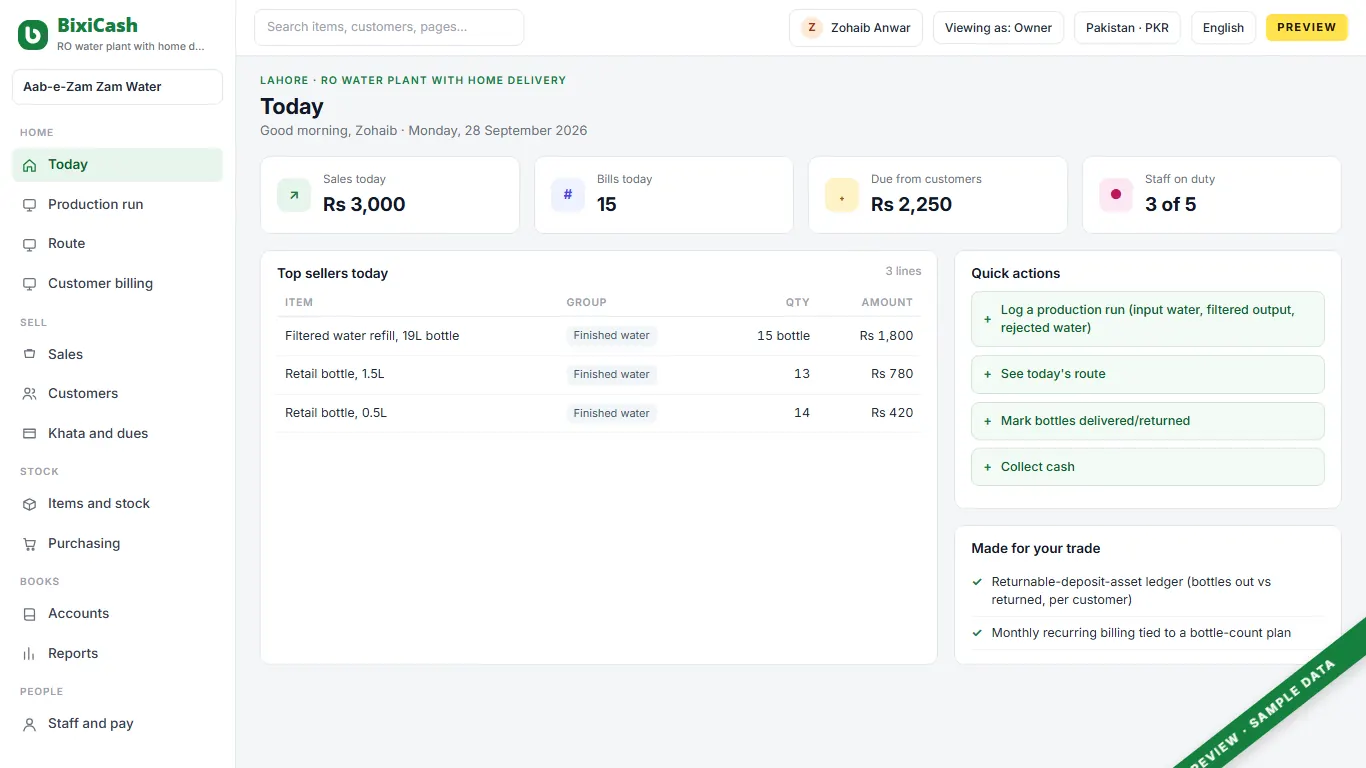The width and height of the screenshot is (1366, 768).
Task: Click See today's route quick action
Action: tap(1148, 374)
